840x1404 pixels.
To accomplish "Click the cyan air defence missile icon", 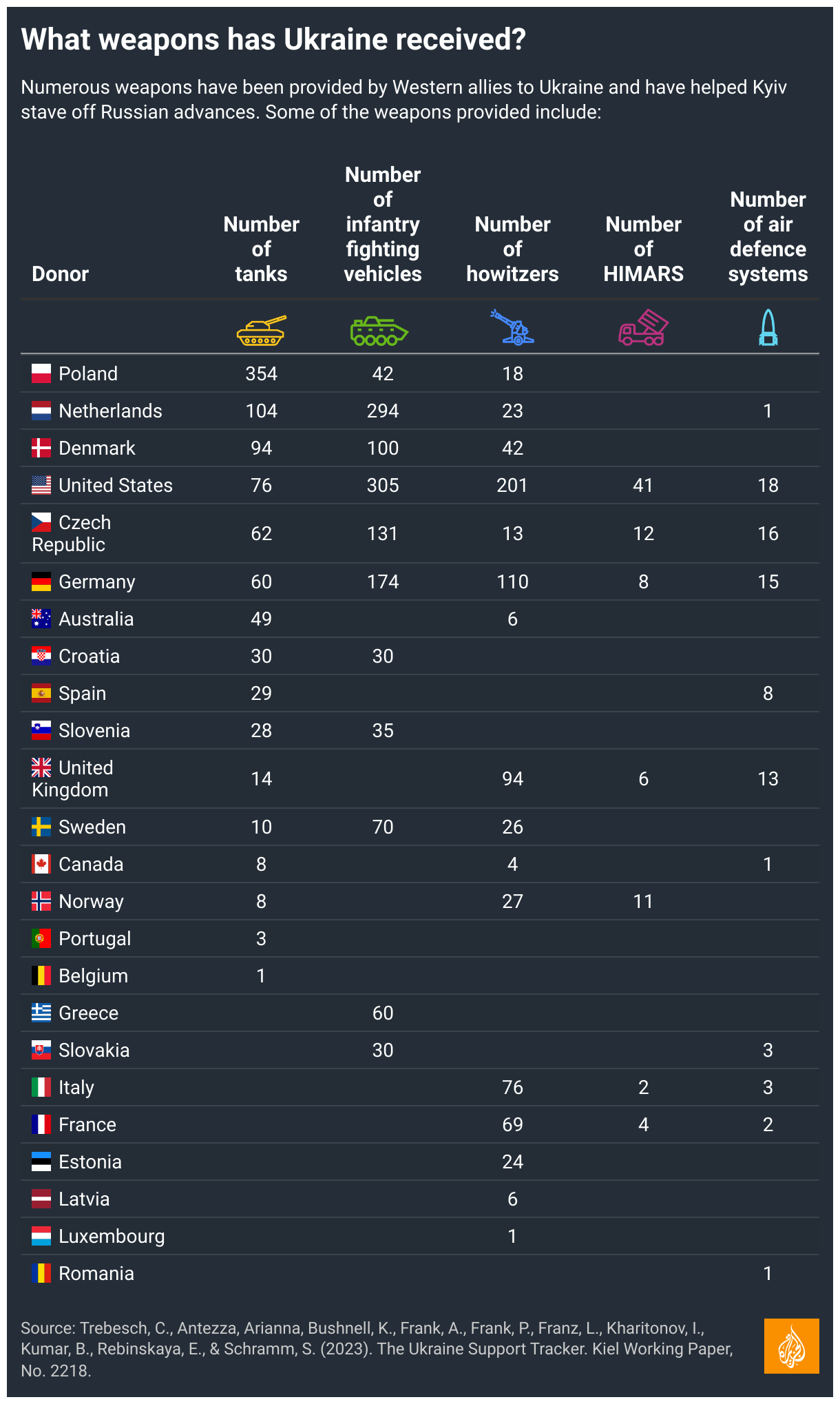I will pos(768,327).
